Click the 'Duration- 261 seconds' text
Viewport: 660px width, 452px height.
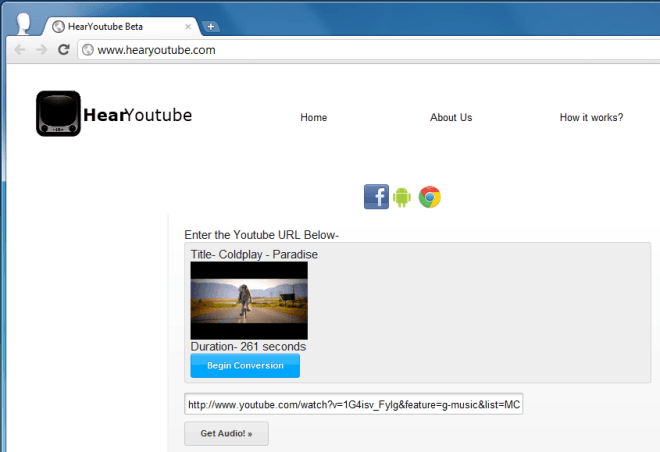248,346
